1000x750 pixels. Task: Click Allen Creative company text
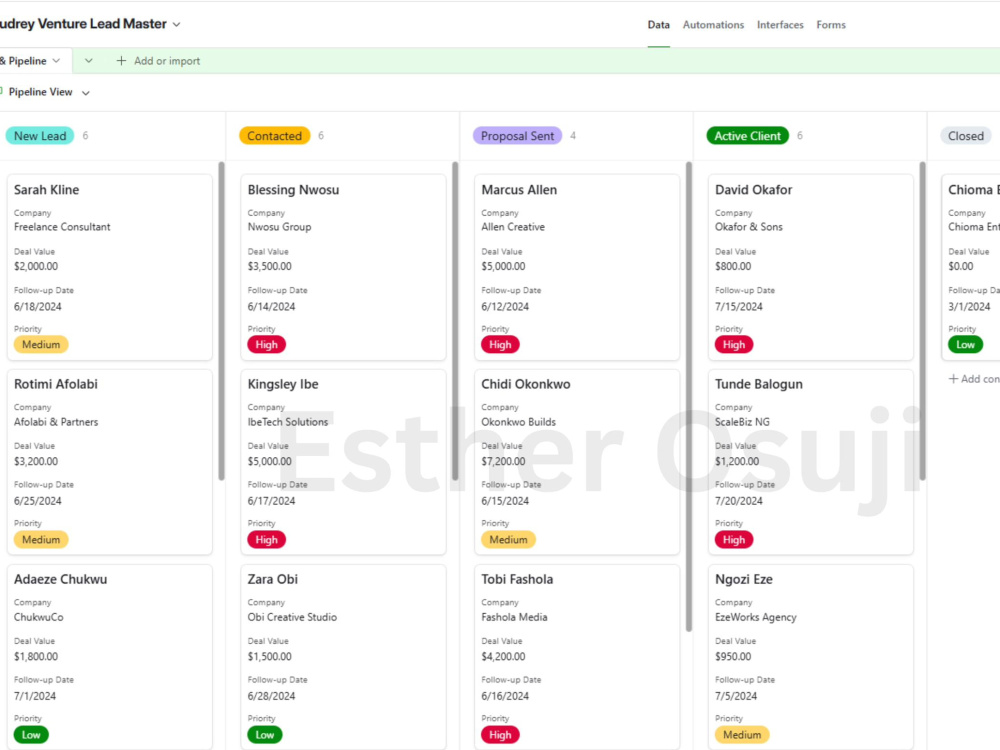[x=513, y=227]
